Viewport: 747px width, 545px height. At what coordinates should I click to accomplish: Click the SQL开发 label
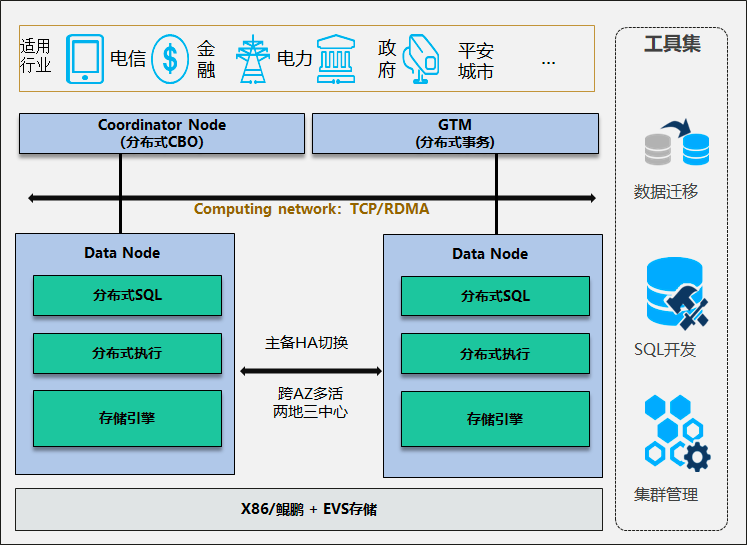point(665,350)
